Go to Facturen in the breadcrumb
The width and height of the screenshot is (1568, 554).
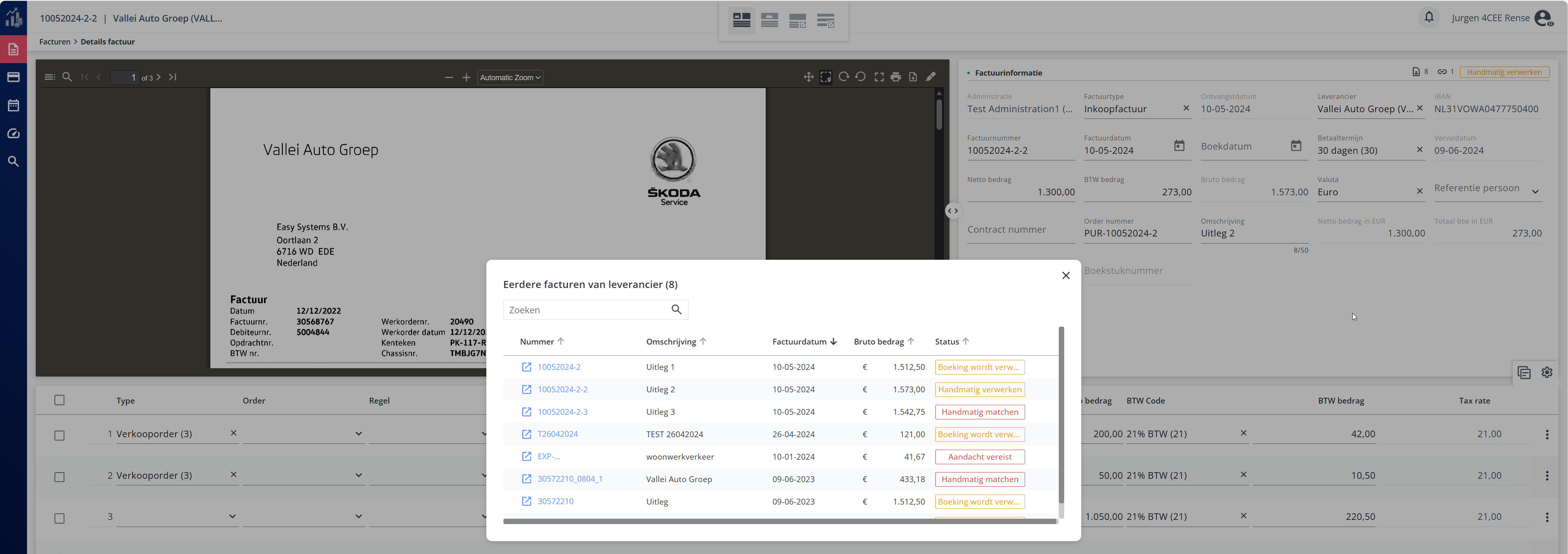coord(55,42)
